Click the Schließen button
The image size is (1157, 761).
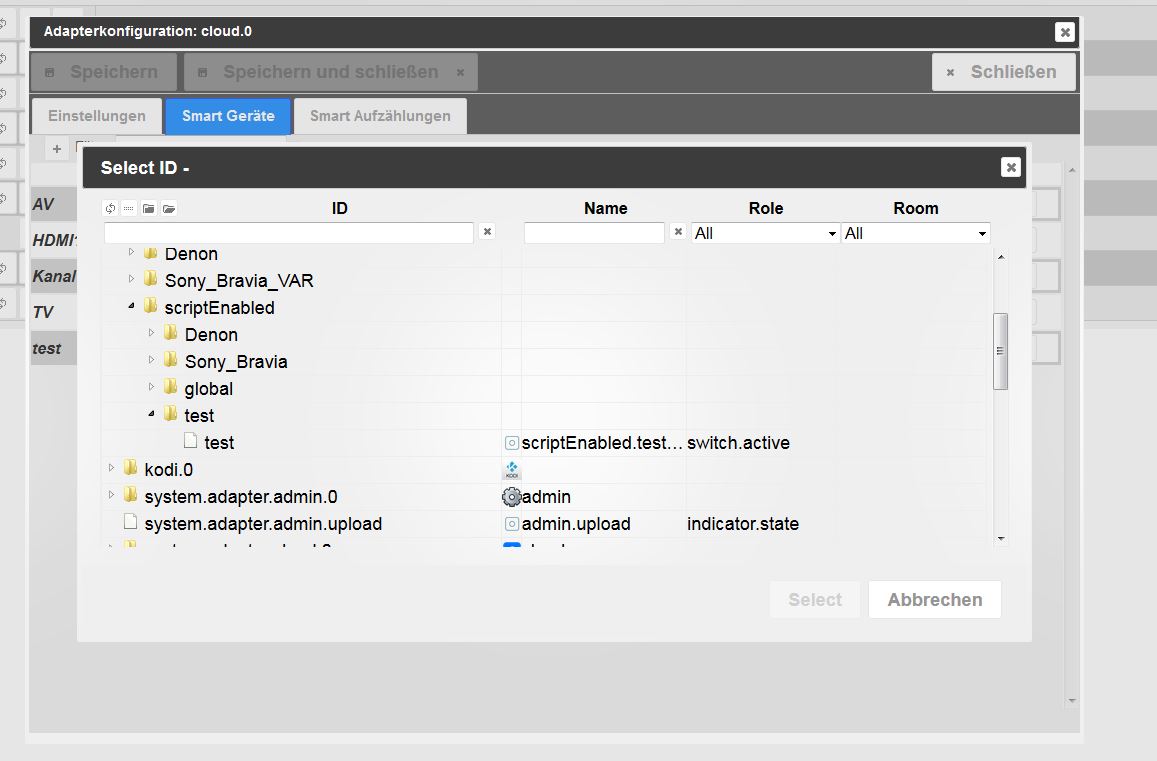pyautogui.click(x=1004, y=72)
